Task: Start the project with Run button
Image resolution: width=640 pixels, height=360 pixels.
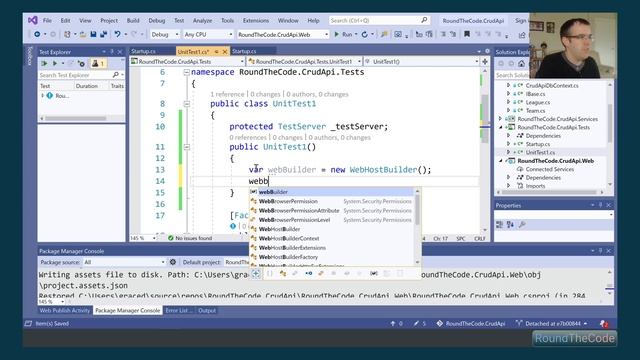Action: pos(343,34)
